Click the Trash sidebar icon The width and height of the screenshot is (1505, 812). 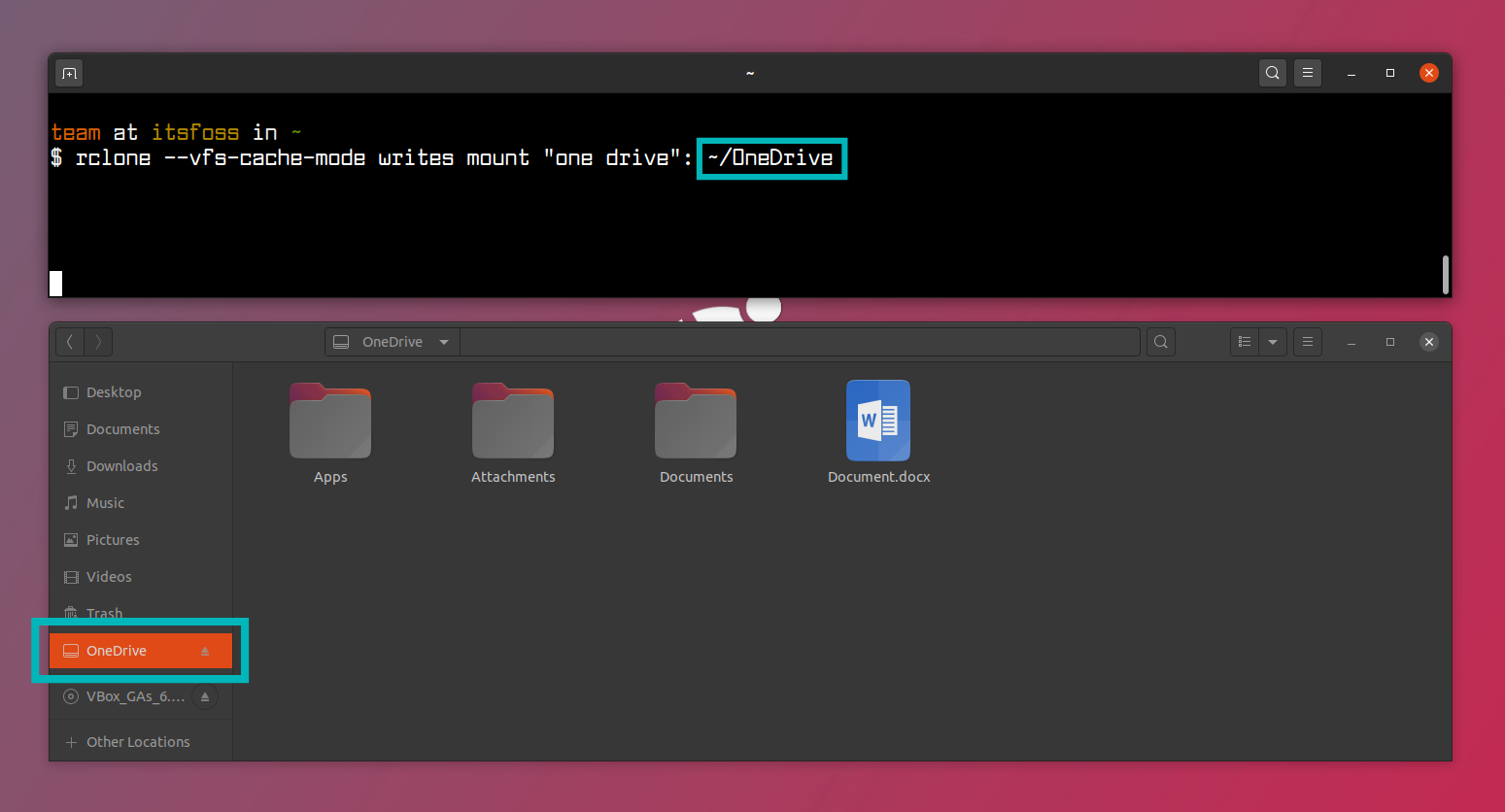70,613
